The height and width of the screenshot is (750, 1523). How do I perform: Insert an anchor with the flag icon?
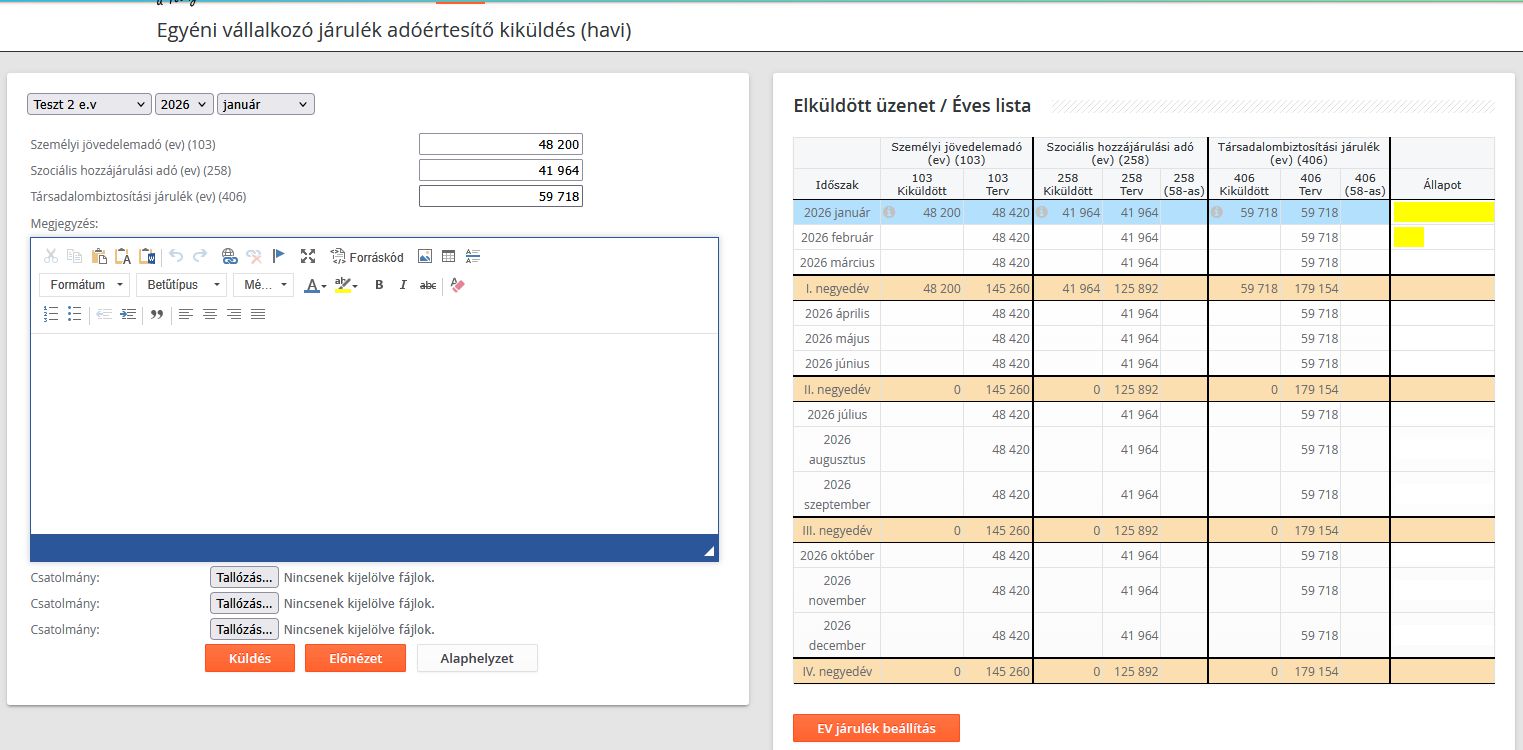point(279,256)
